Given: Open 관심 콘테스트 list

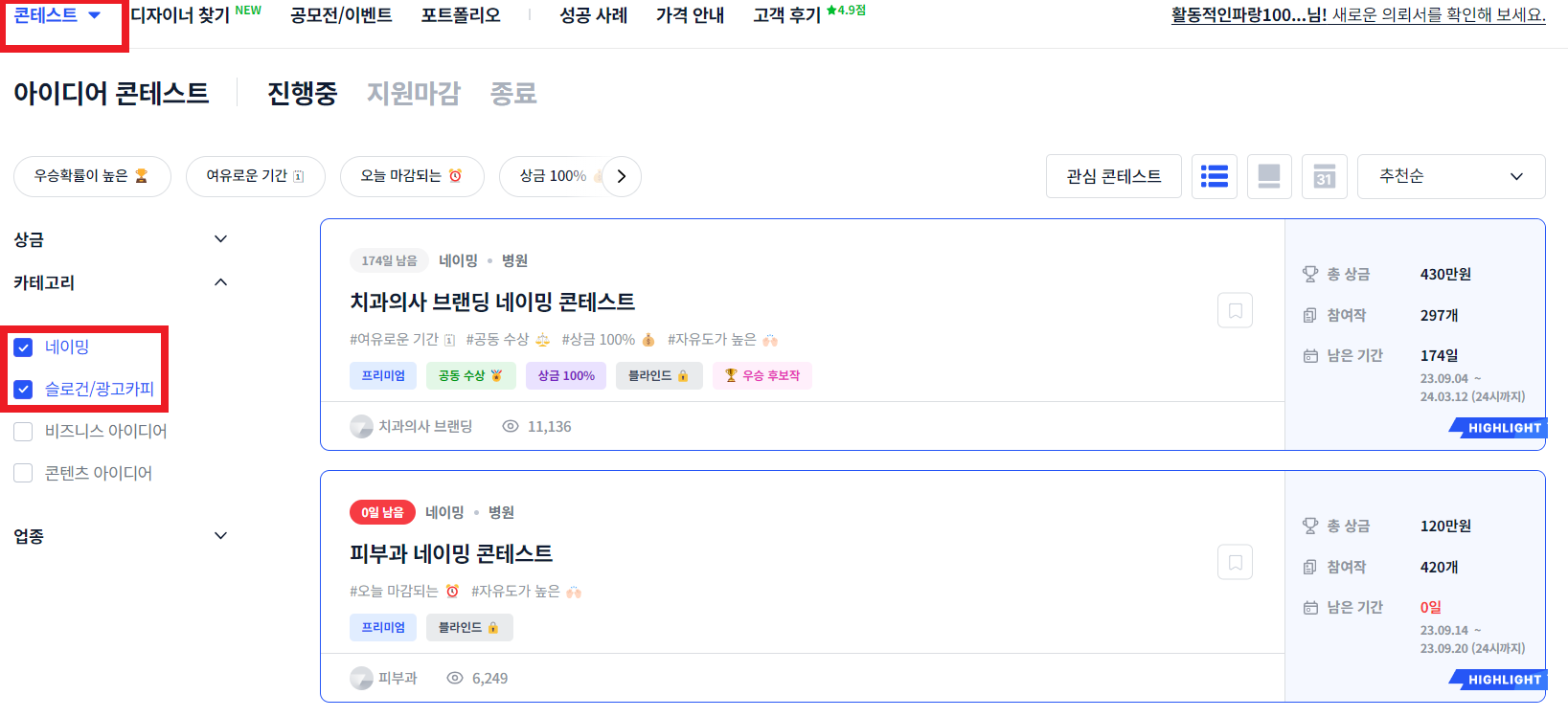Looking at the screenshot, I should click(1114, 176).
